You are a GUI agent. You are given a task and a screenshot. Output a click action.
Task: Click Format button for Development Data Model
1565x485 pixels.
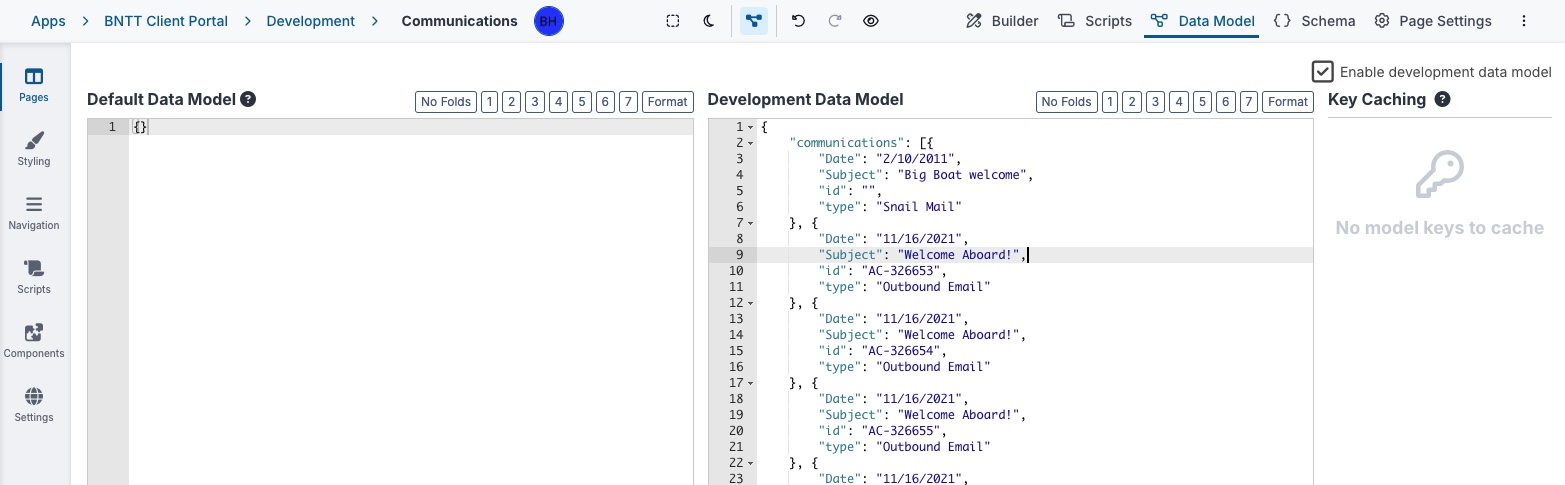tap(1288, 102)
